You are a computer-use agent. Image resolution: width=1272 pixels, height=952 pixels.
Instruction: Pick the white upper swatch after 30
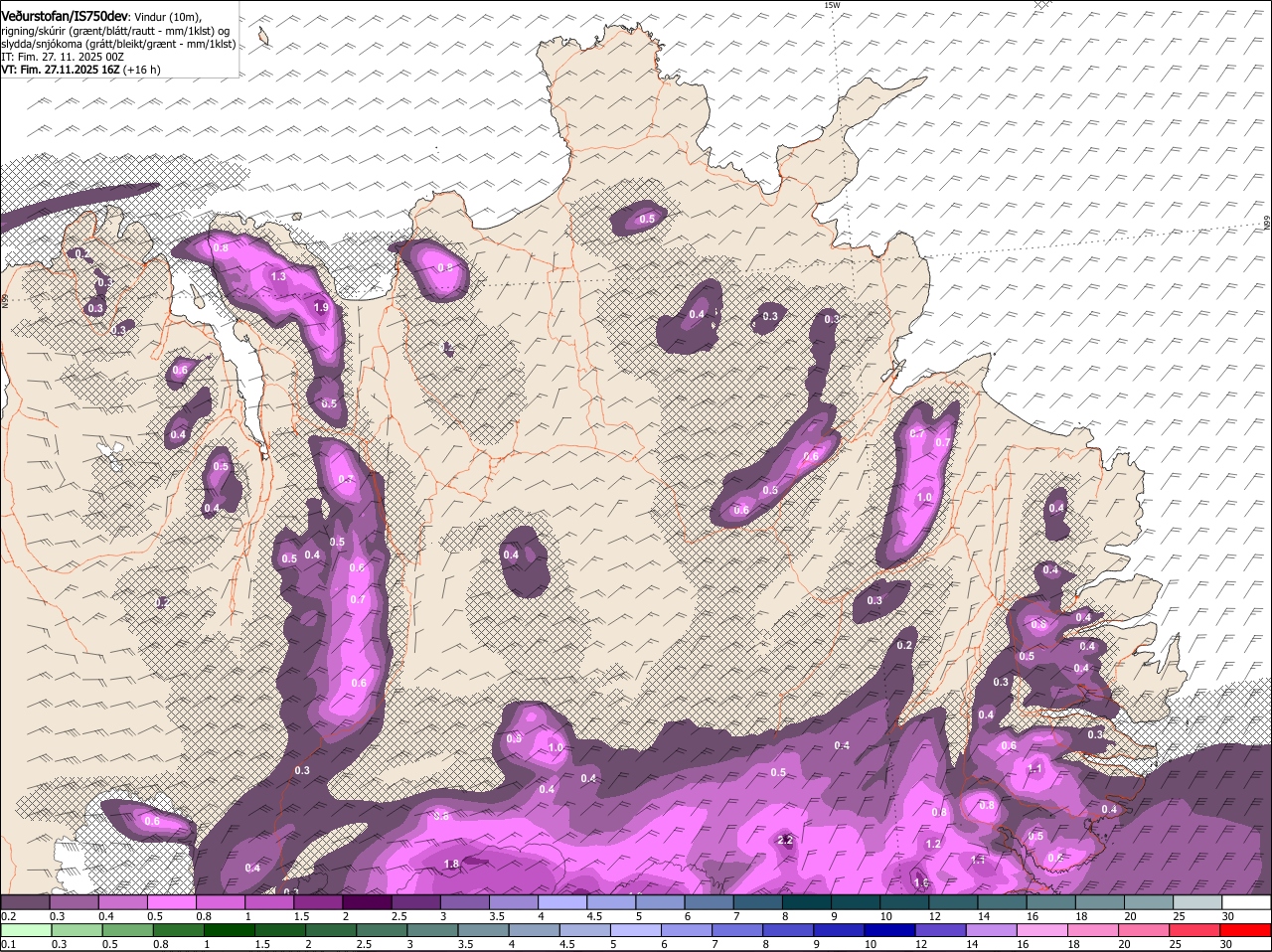tap(1247, 901)
